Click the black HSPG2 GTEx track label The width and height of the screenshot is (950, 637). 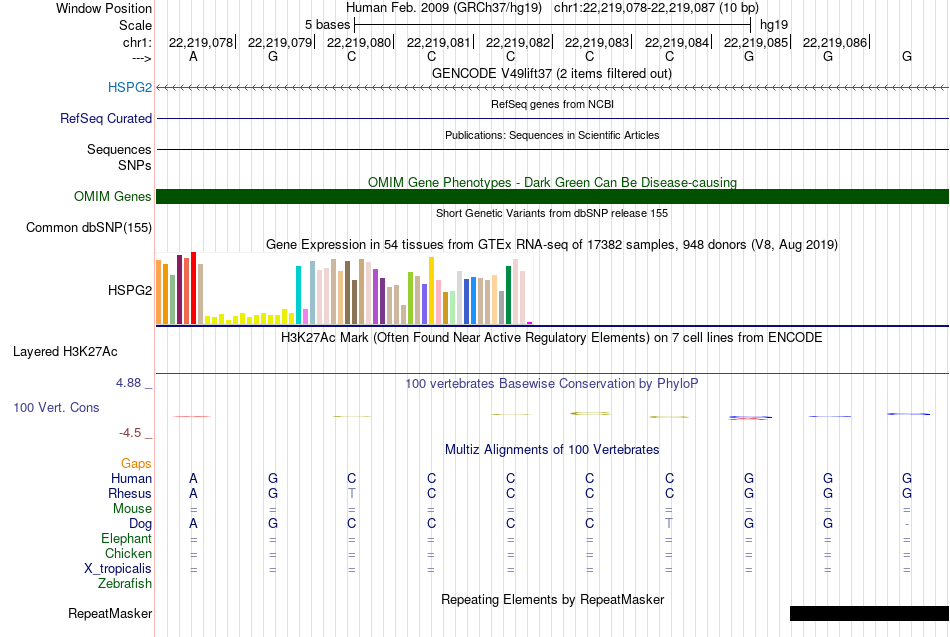pyautogui.click(x=130, y=290)
